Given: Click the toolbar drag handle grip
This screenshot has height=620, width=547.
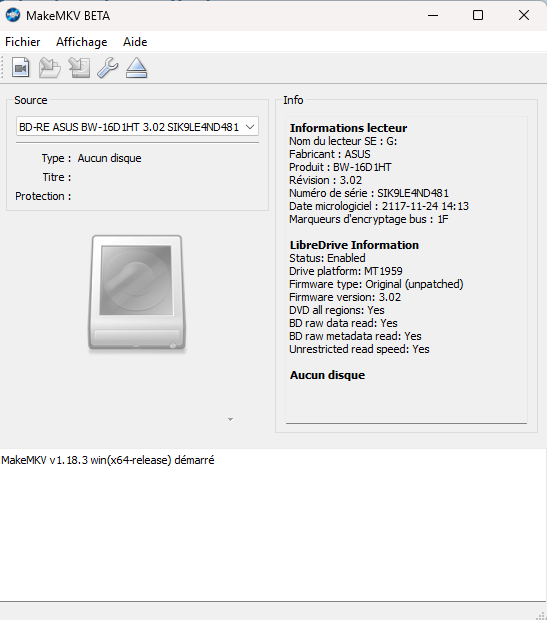Looking at the screenshot, I should point(2,68).
